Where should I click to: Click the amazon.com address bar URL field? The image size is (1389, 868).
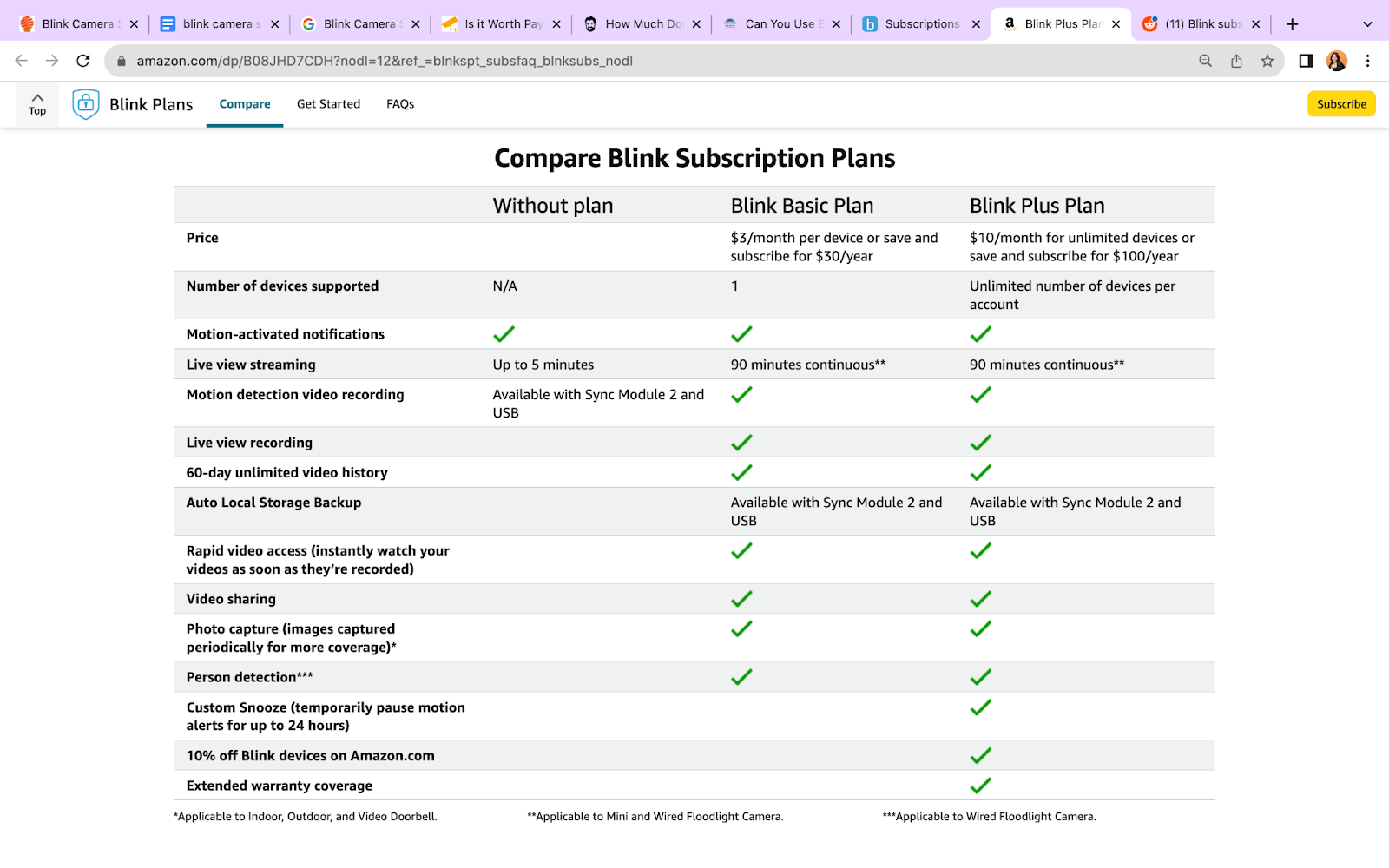coord(608,61)
